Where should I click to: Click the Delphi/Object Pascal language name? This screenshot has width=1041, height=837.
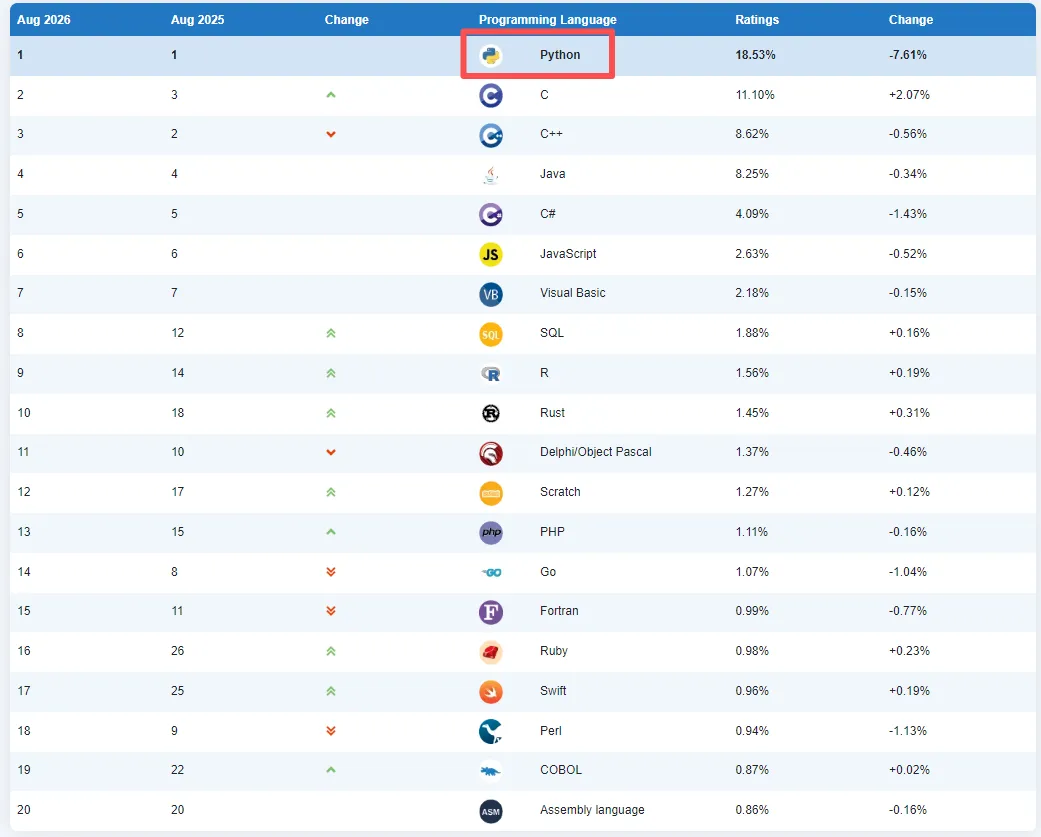[x=596, y=452]
